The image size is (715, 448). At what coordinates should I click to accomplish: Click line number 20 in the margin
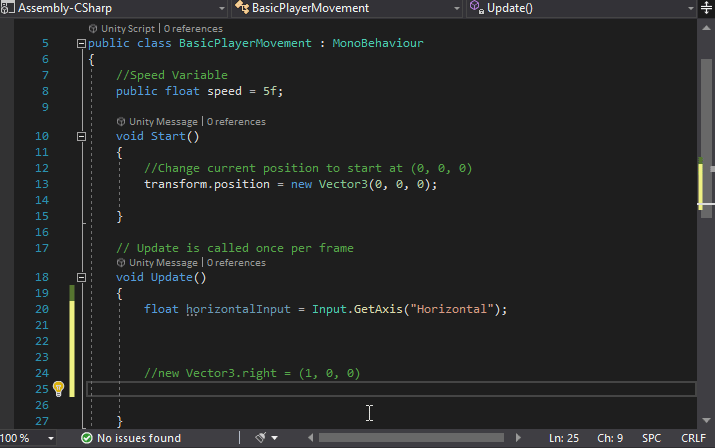point(42,309)
